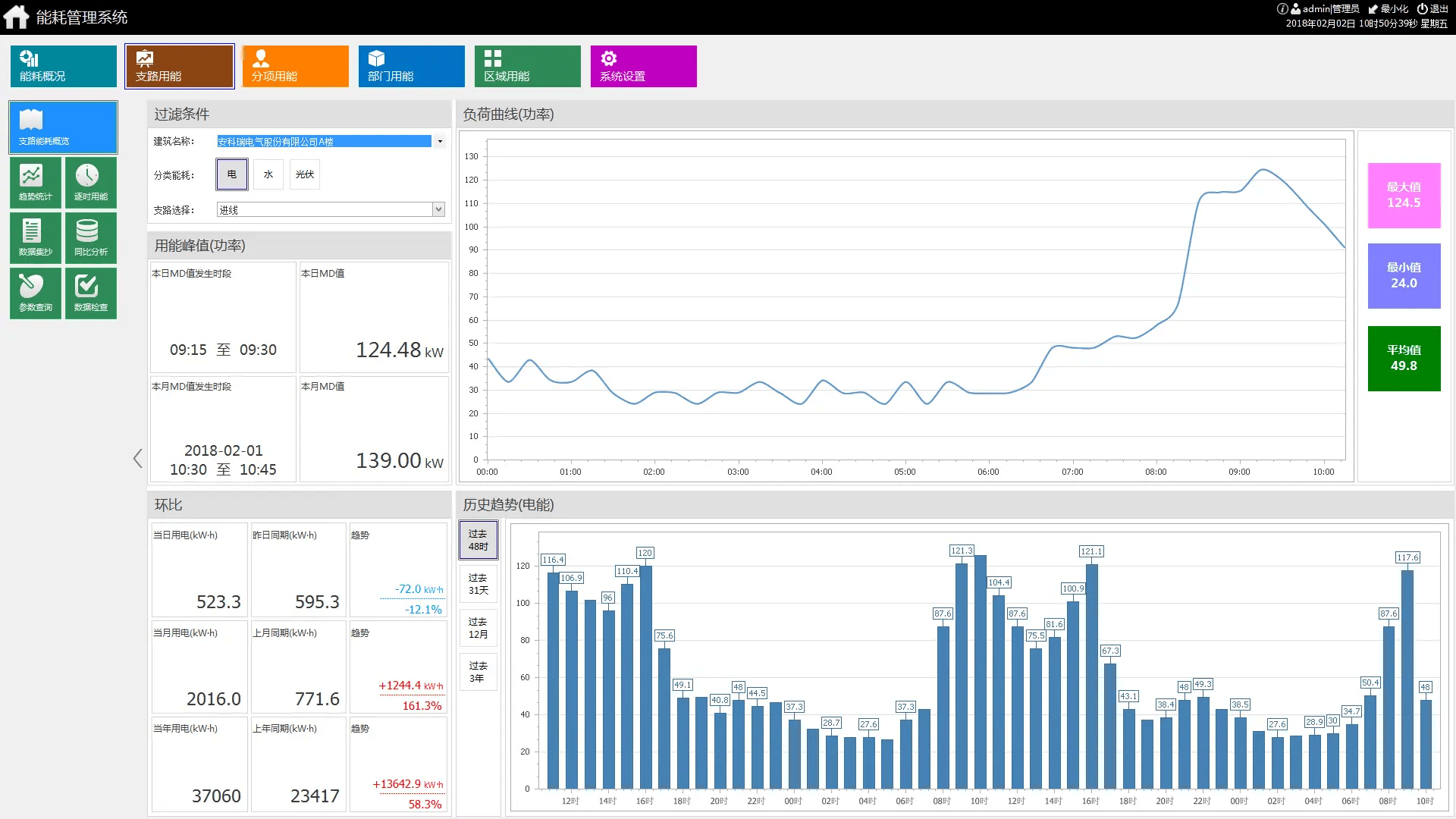Switch to 区域用能 navigation tab
The image size is (1456, 819).
(x=527, y=66)
